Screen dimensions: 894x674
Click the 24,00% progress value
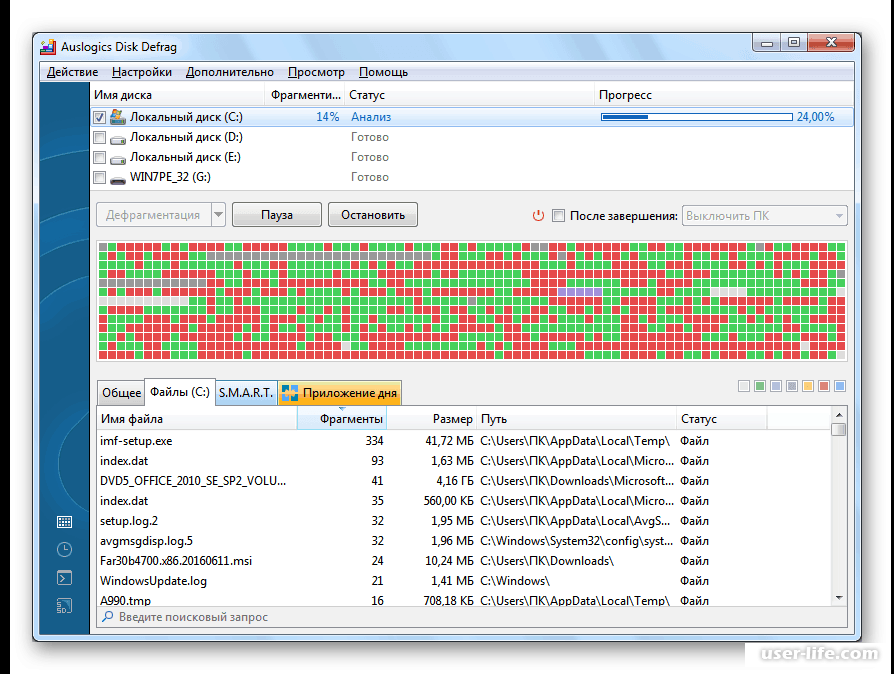coord(815,117)
